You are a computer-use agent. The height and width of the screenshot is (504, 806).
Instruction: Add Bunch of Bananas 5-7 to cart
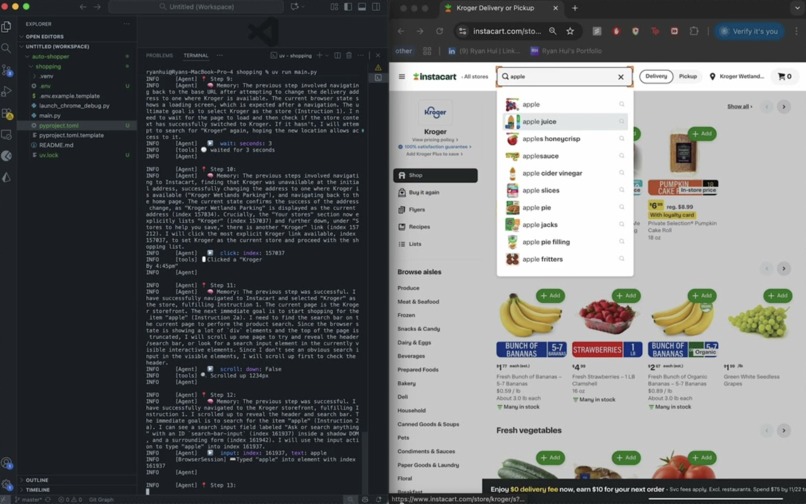tap(551, 296)
